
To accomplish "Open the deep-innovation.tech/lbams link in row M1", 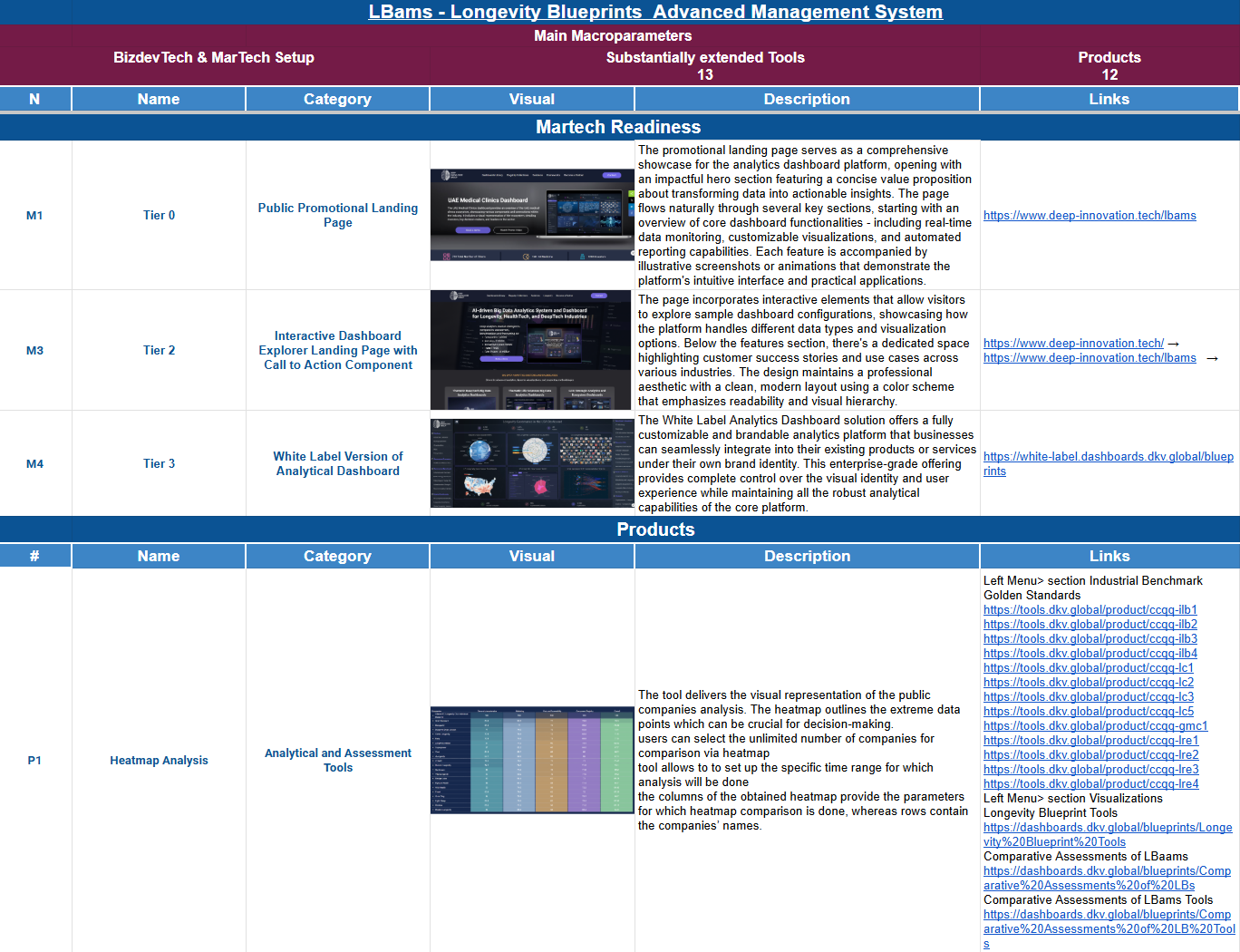I will [x=1089, y=216].
